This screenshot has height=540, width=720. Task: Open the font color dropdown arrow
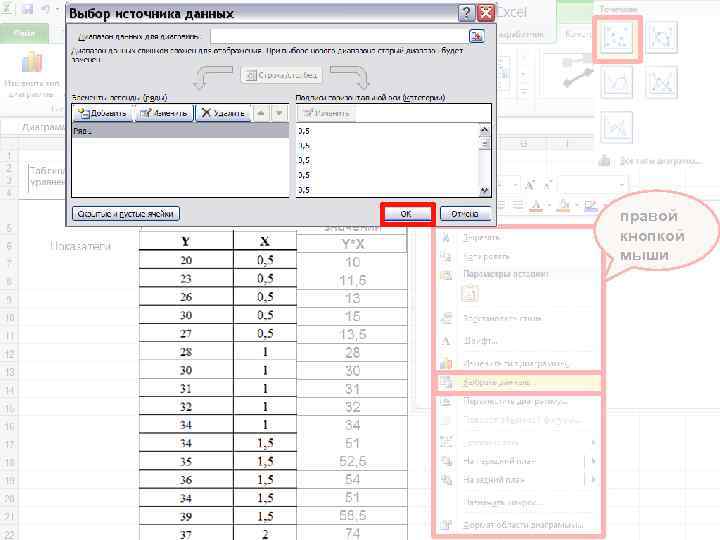(x=549, y=206)
